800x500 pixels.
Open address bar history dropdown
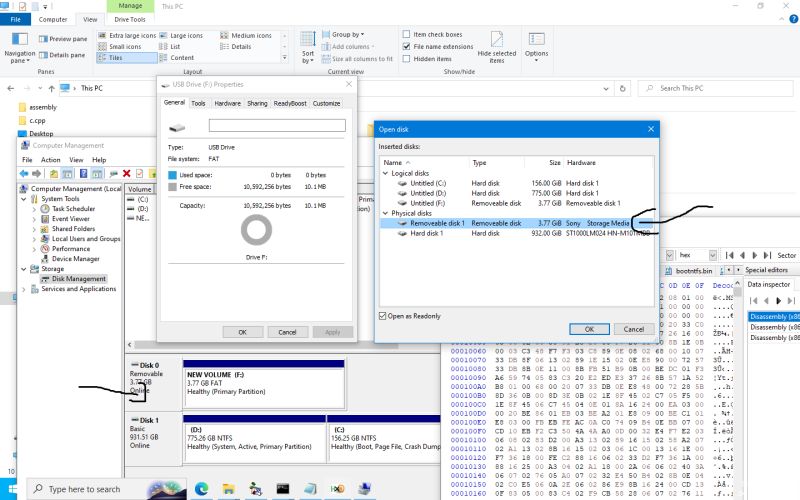pyautogui.click(x=606, y=88)
